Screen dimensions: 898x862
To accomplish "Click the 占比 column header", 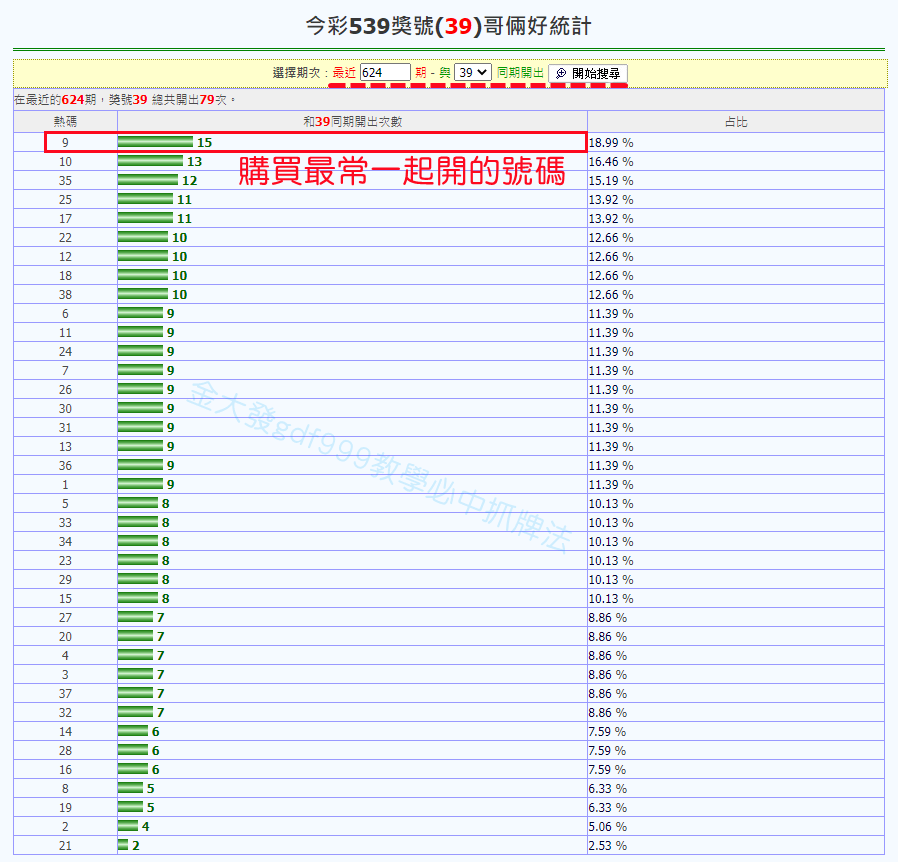I will tap(735, 122).
